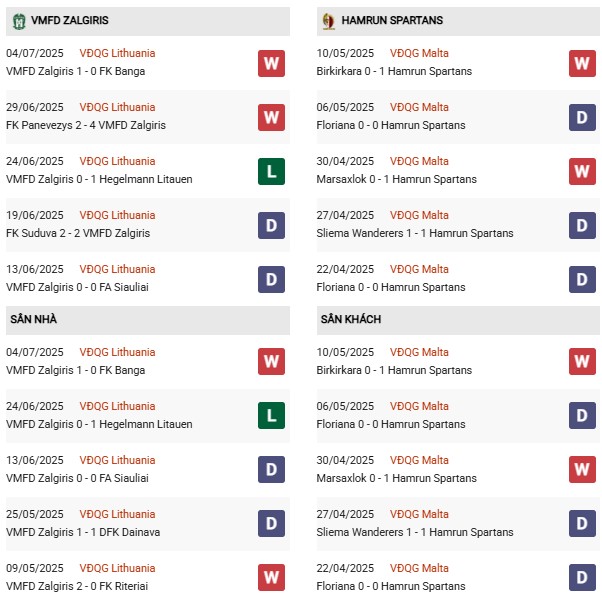Click the W badge for FK Riteriai match
The height and width of the screenshot is (599, 602).
(x=271, y=578)
